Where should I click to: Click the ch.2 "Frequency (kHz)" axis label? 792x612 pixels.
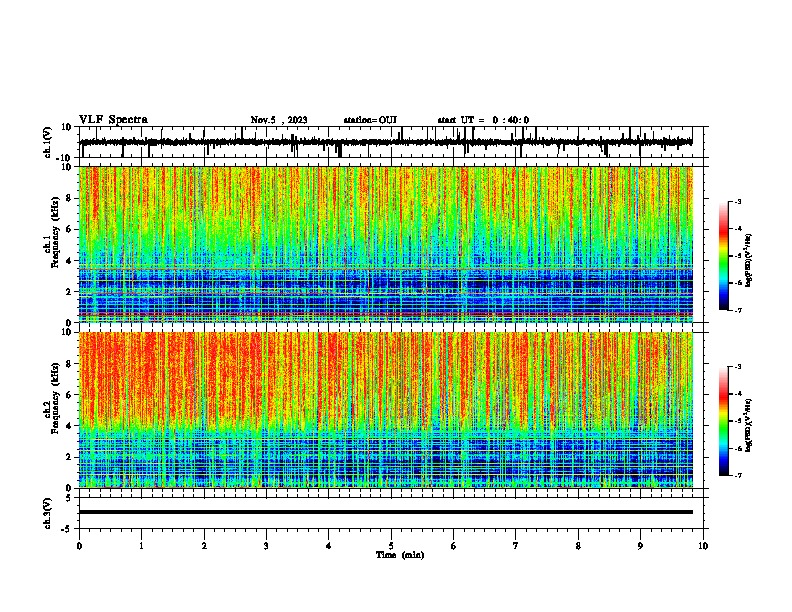(x=55, y=397)
